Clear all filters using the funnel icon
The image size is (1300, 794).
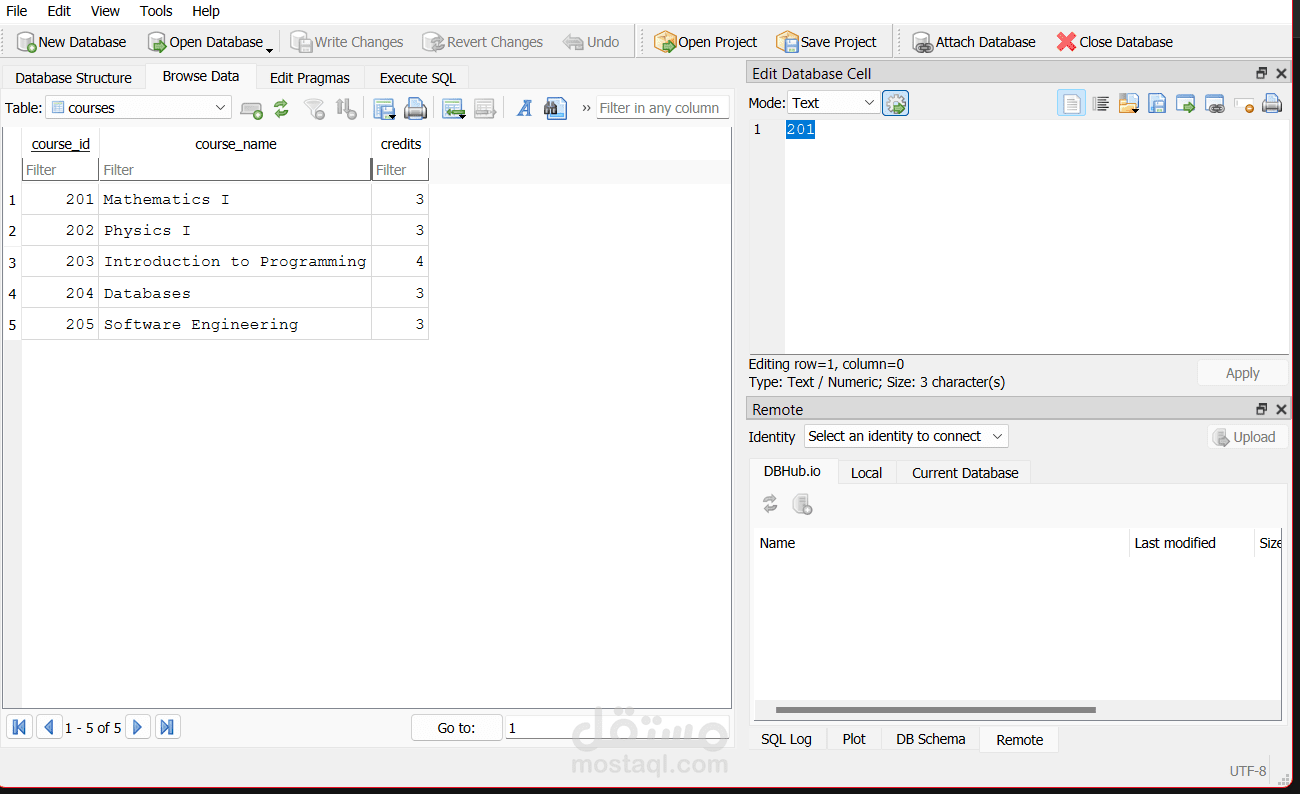click(314, 108)
